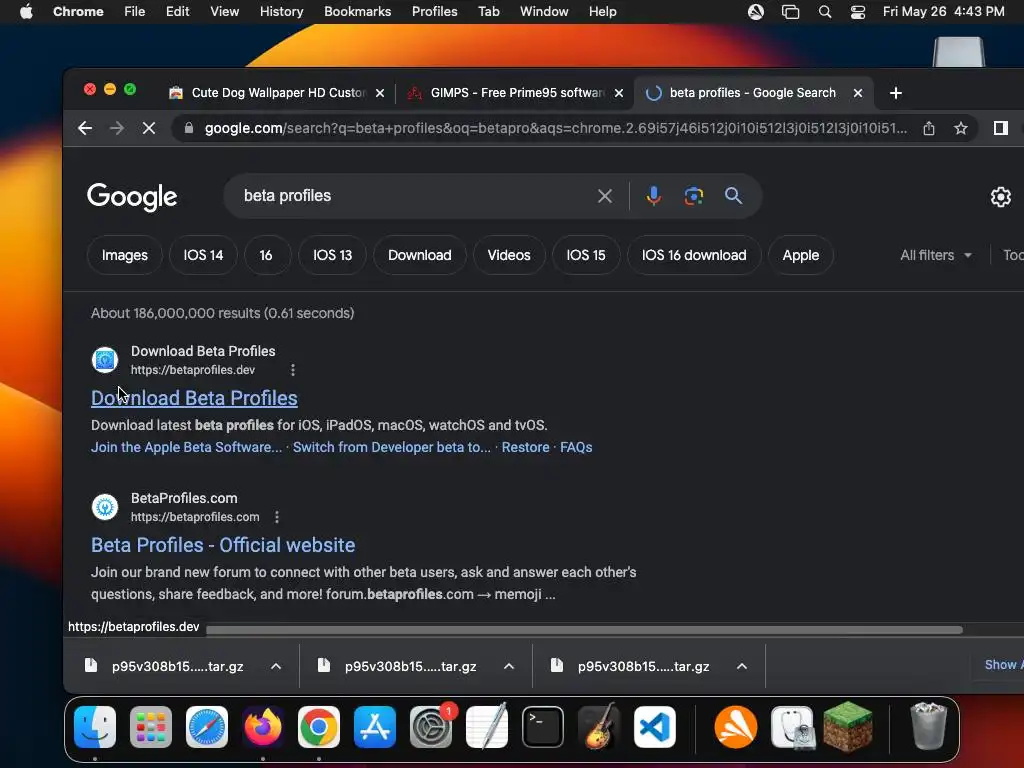1024x768 pixels.
Task: Close the beta profiles Google Search tab
Action: tap(858, 93)
